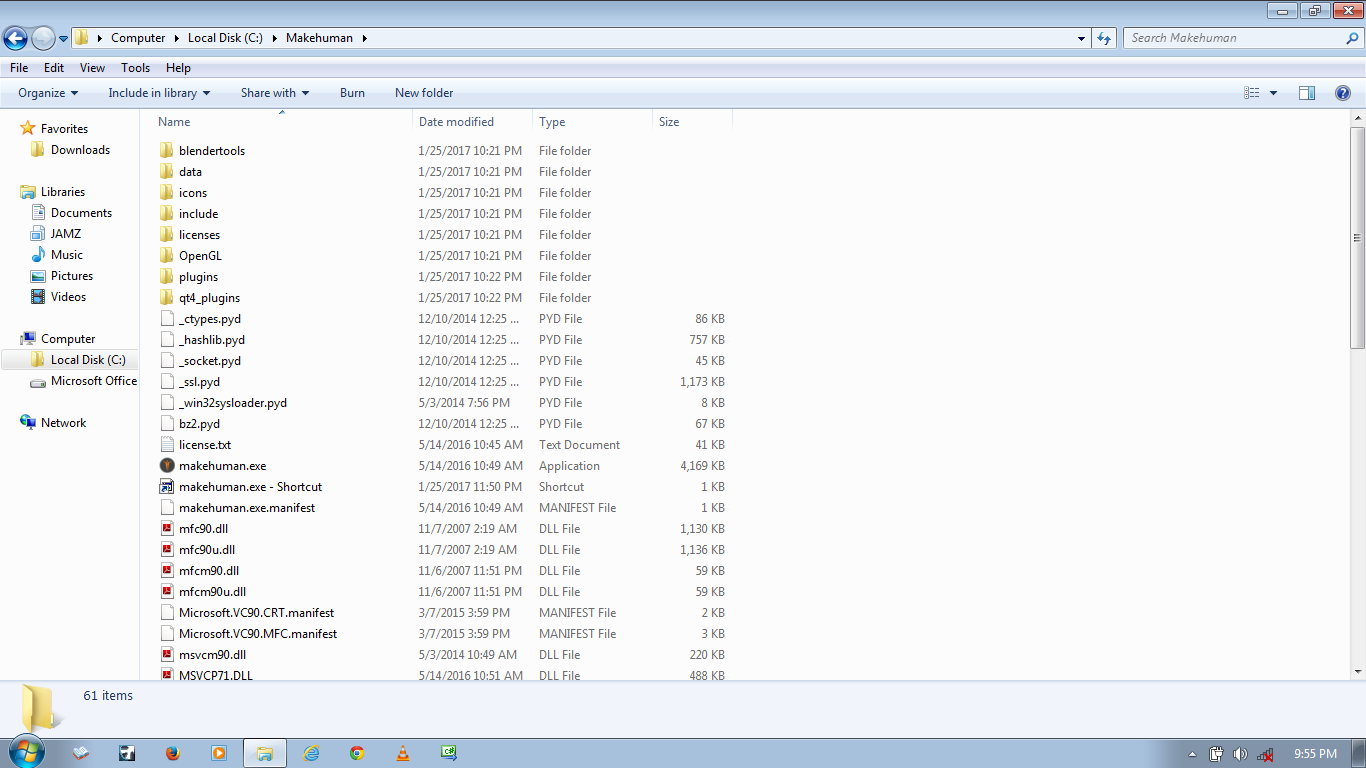The image size is (1366, 768).
Task: Select the license.txt file icon
Action: (167, 445)
